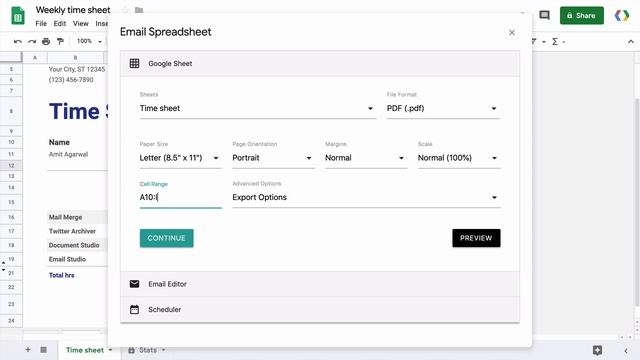
Task: Click the Google Sheet section header
Action: (x=320, y=63)
